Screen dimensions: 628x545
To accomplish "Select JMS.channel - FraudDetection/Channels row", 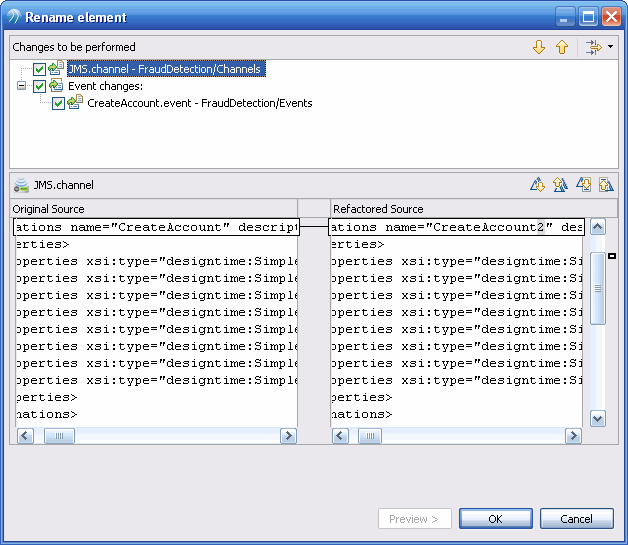I will click(x=166, y=69).
